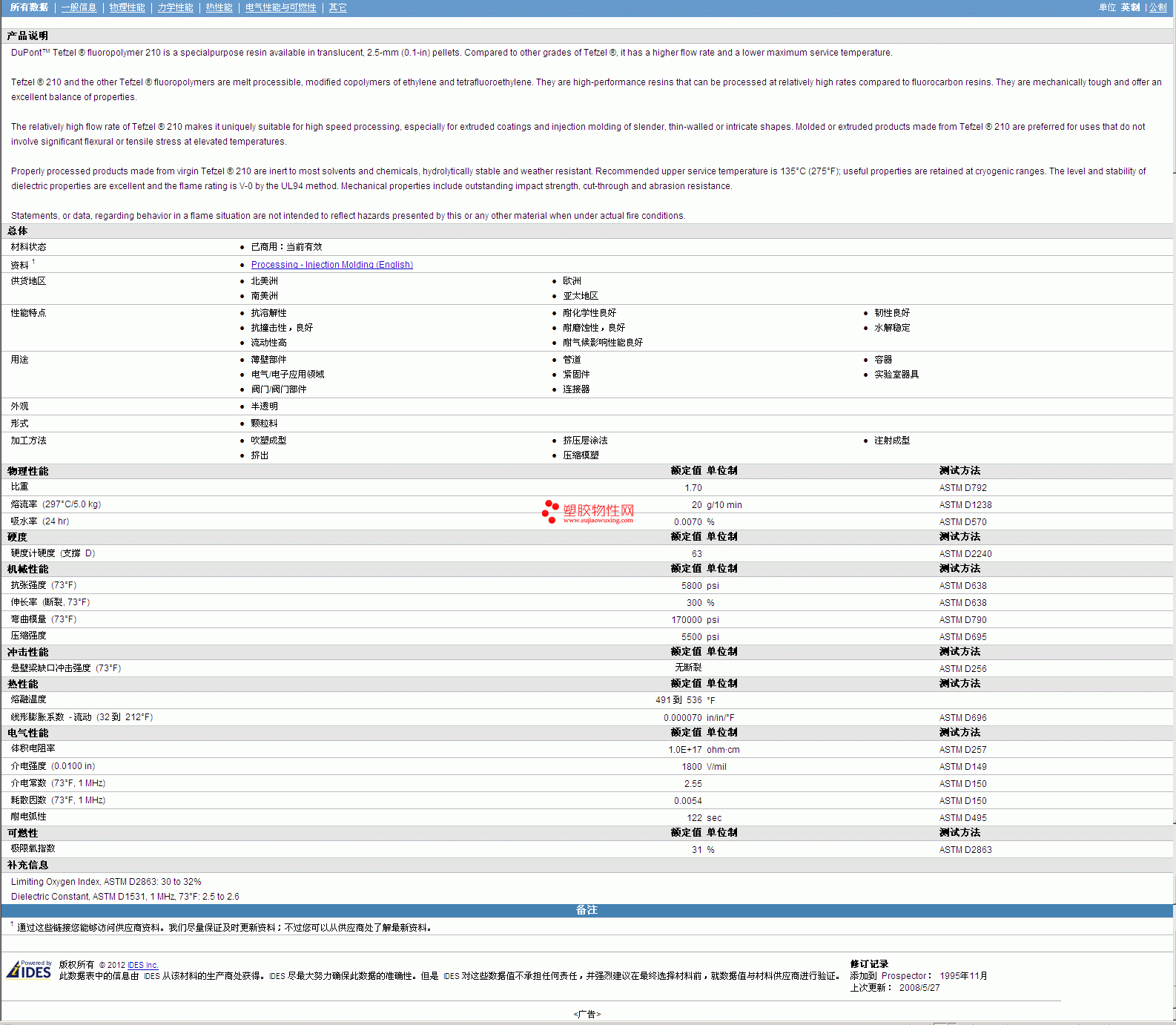Select water absorption value 0.0070
The image size is (1176, 1025).
[x=688, y=522]
